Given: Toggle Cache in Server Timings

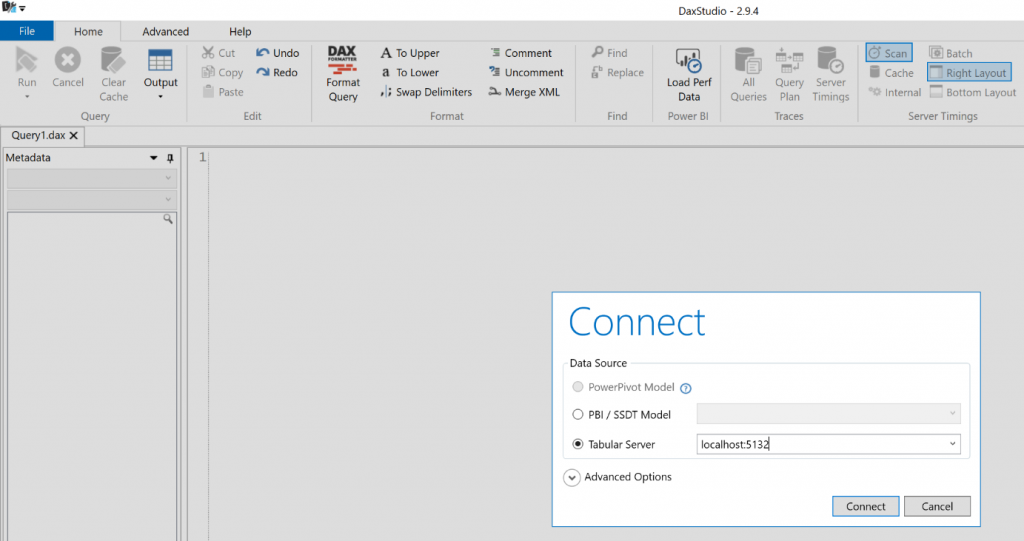Looking at the screenshot, I should click(891, 73).
